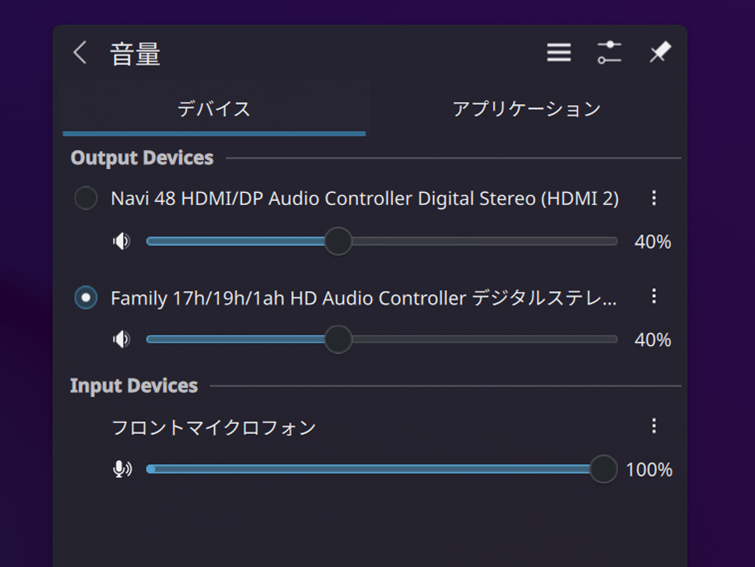
Task: Open audio settings via the sliders icon
Action: click(x=609, y=53)
